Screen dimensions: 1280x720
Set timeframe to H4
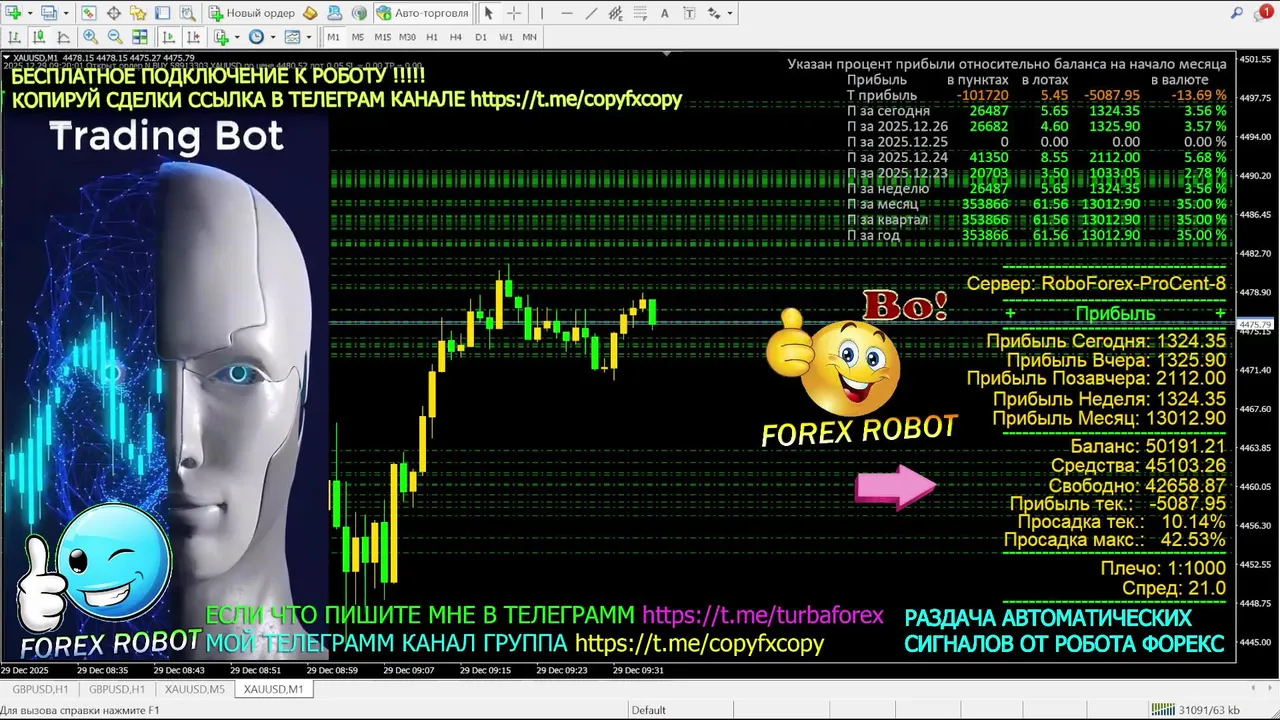click(456, 37)
